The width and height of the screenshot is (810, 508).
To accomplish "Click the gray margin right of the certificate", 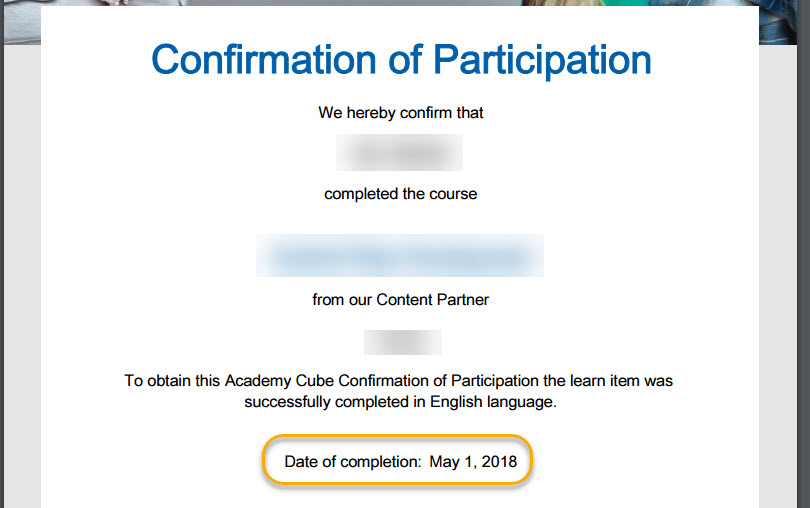I will (x=778, y=276).
